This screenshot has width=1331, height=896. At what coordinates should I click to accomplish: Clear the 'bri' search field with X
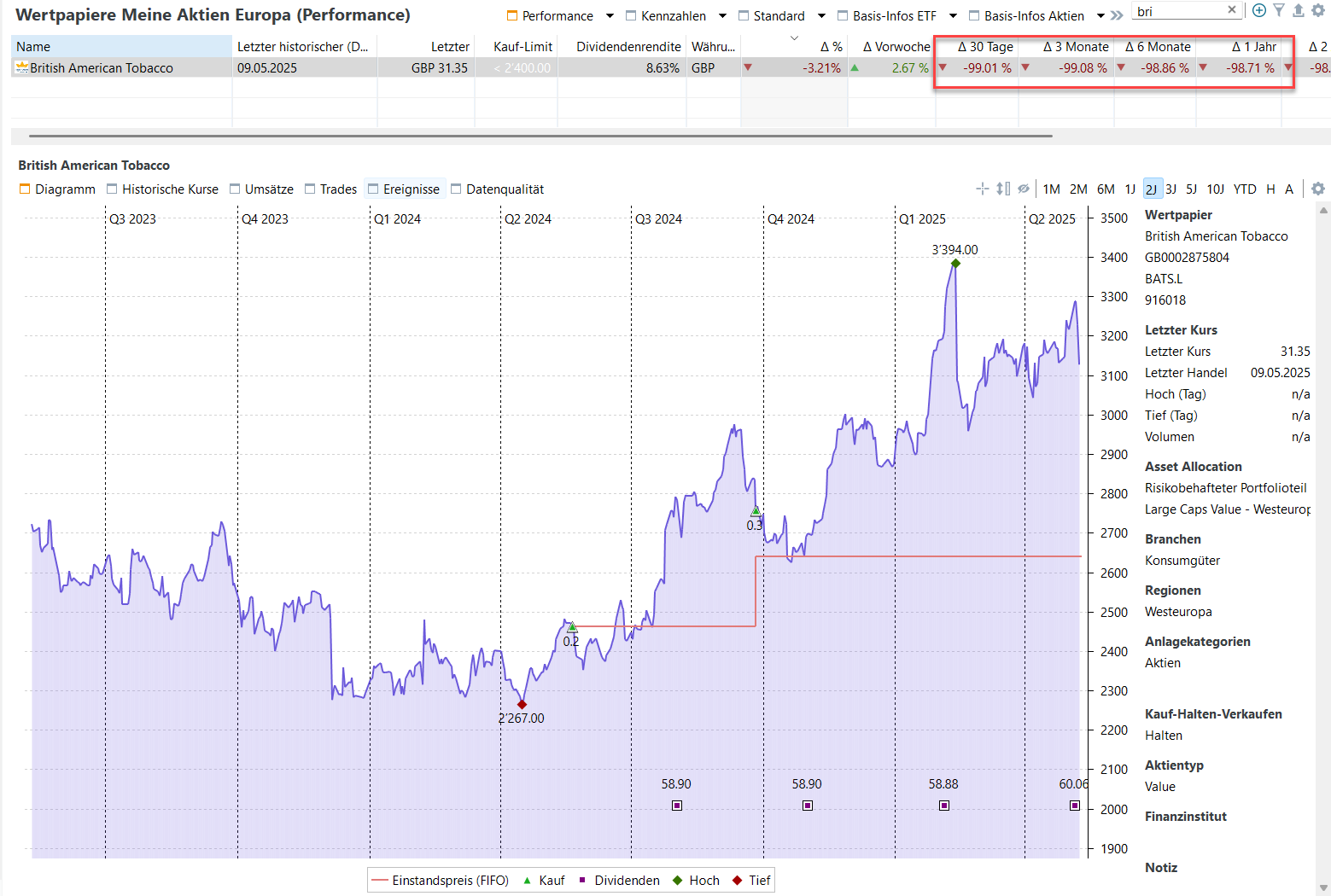click(x=1232, y=10)
